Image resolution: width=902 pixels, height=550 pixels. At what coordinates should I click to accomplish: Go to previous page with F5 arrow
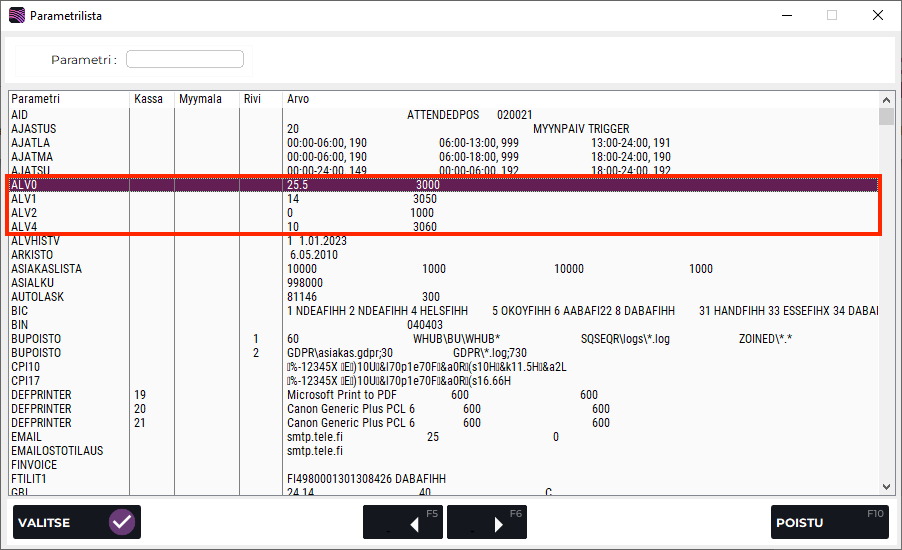coord(402,522)
